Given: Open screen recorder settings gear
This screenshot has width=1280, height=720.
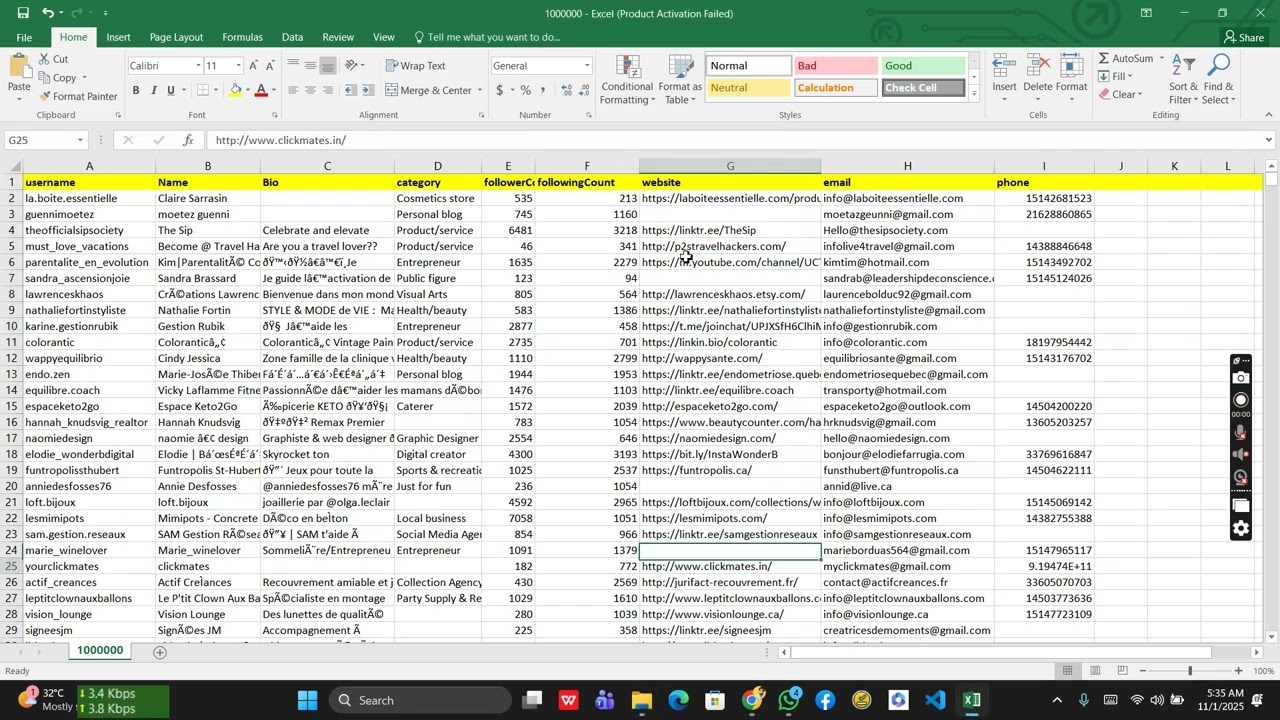Looking at the screenshot, I should click(1241, 528).
